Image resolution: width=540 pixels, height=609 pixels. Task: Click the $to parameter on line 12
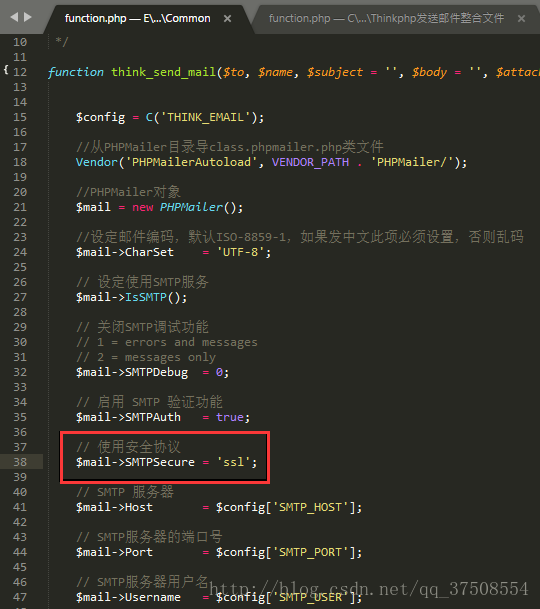[233, 72]
